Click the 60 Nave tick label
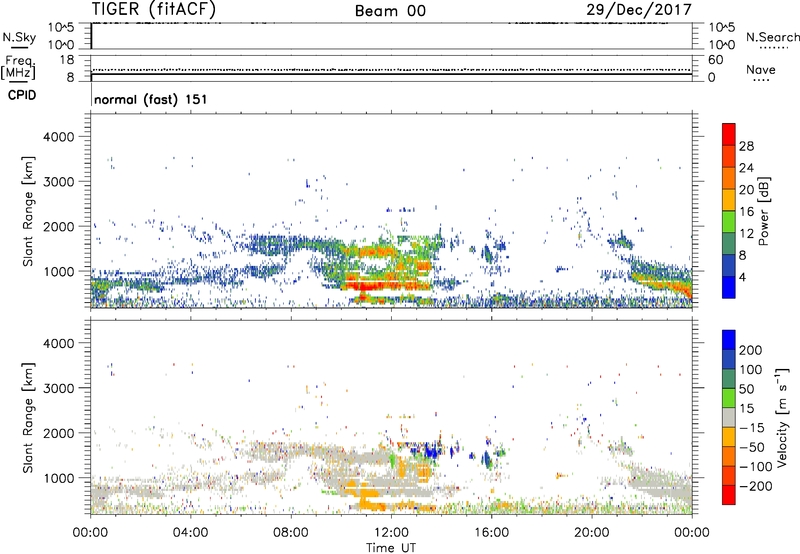 [715, 60]
